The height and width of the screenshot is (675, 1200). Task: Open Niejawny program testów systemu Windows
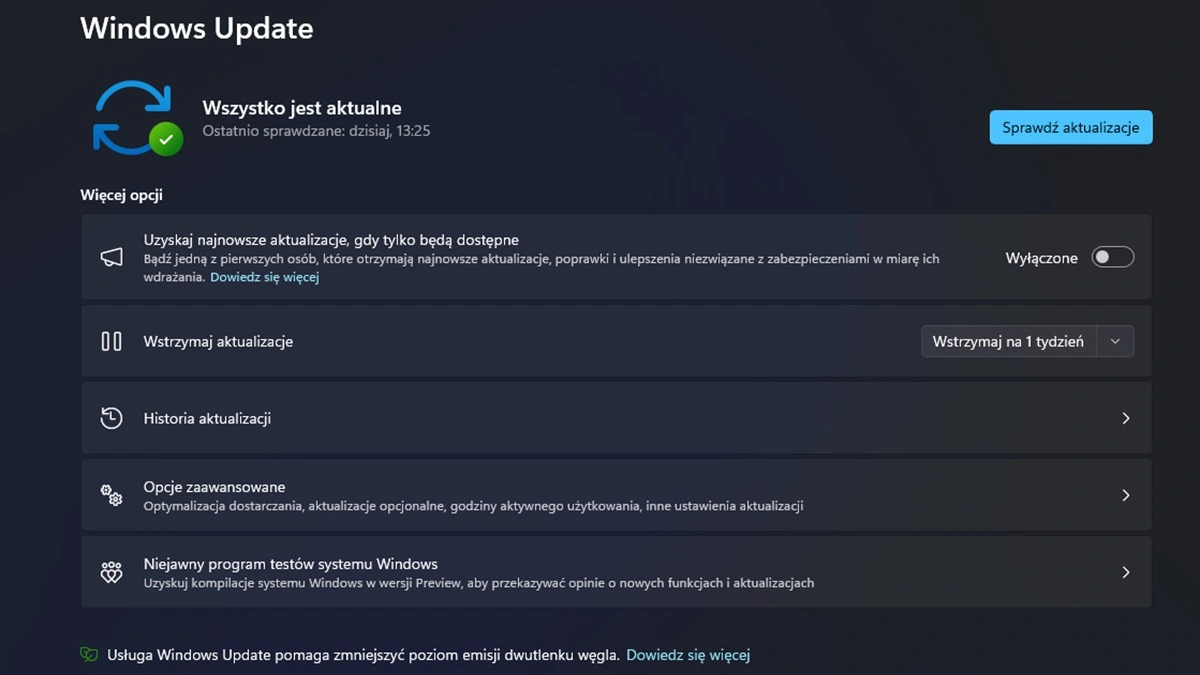[x=290, y=564]
